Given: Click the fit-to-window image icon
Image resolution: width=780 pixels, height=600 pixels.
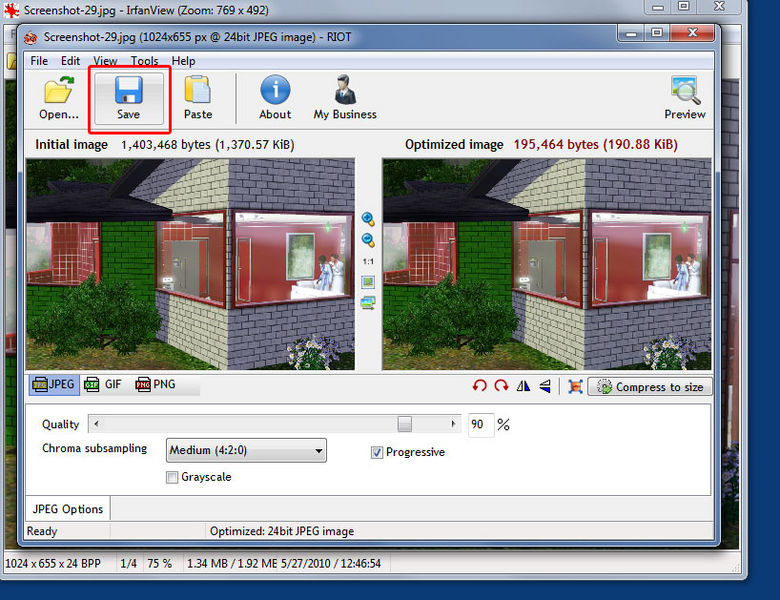Looking at the screenshot, I should (x=368, y=282).
